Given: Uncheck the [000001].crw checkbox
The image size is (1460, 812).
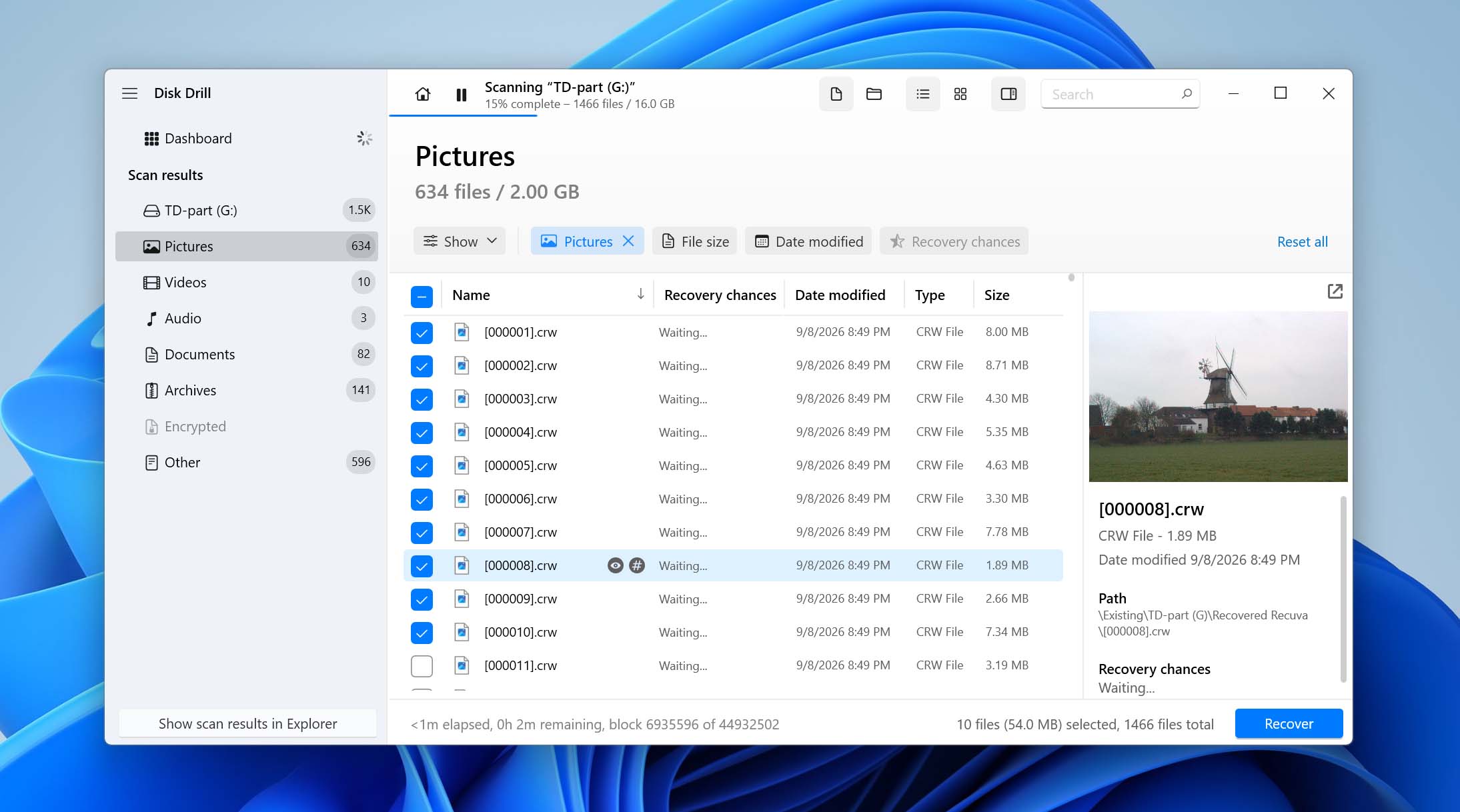Looking at the screenshot, I should pyautogui.click(x=422, y=333).
